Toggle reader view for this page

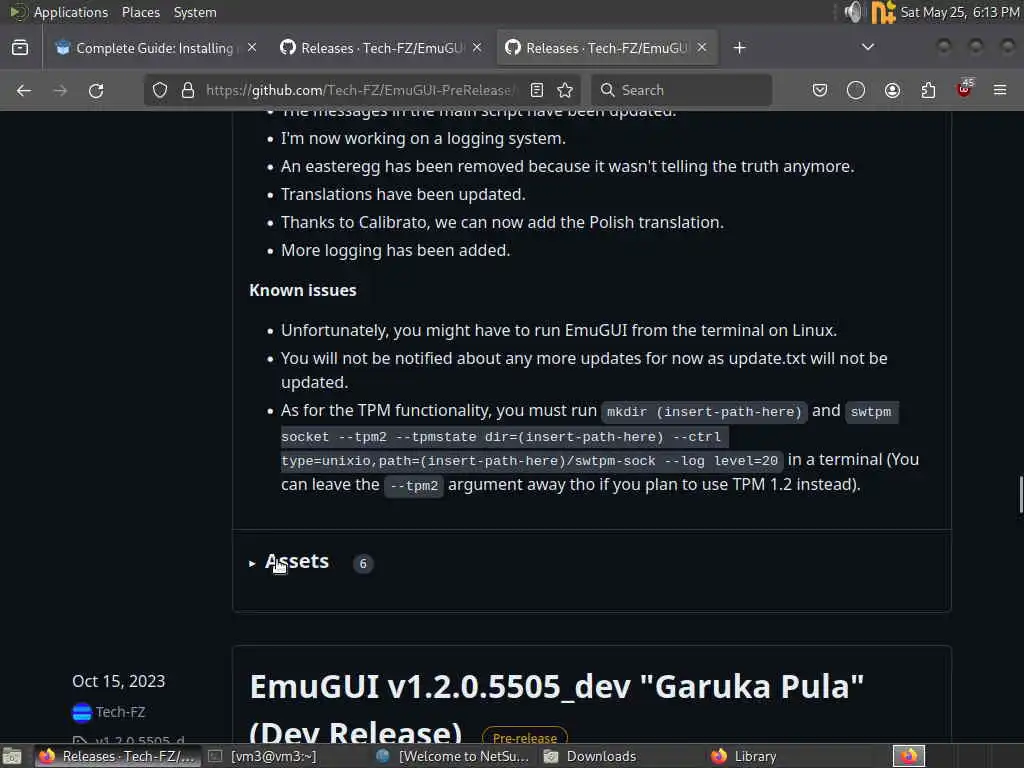coord(537,90)
